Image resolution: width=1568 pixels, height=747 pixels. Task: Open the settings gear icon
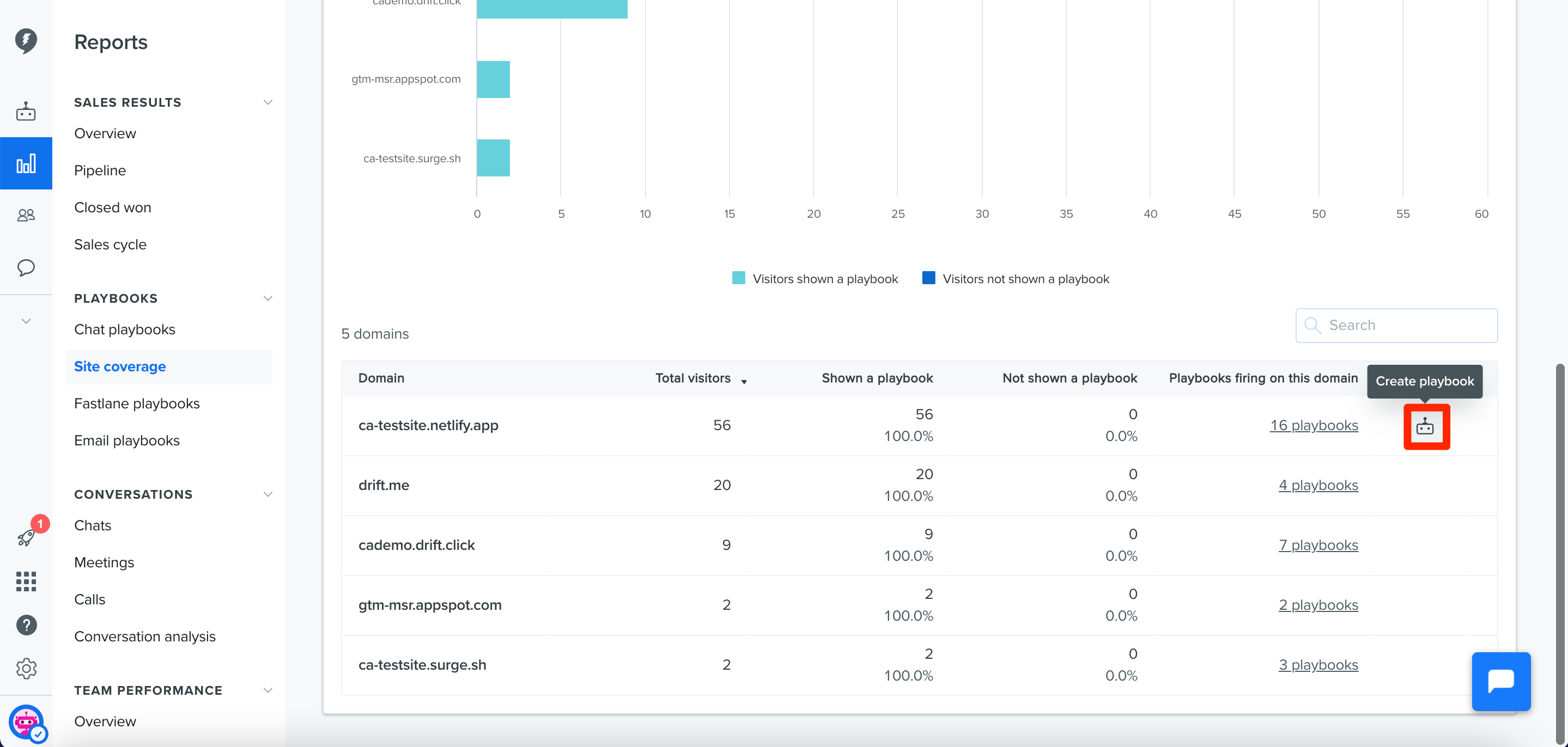point(26,668)
